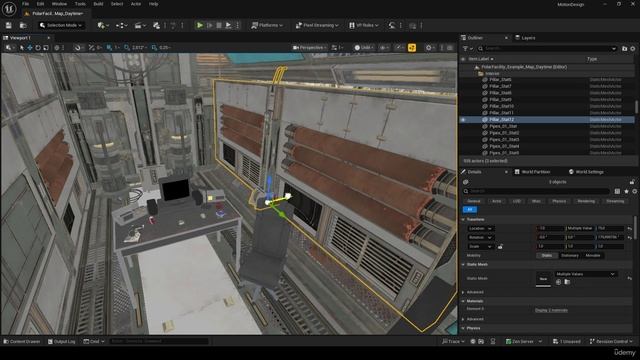Open the Help menu
This screenshot has height=360, width=640.
[153, 4]
